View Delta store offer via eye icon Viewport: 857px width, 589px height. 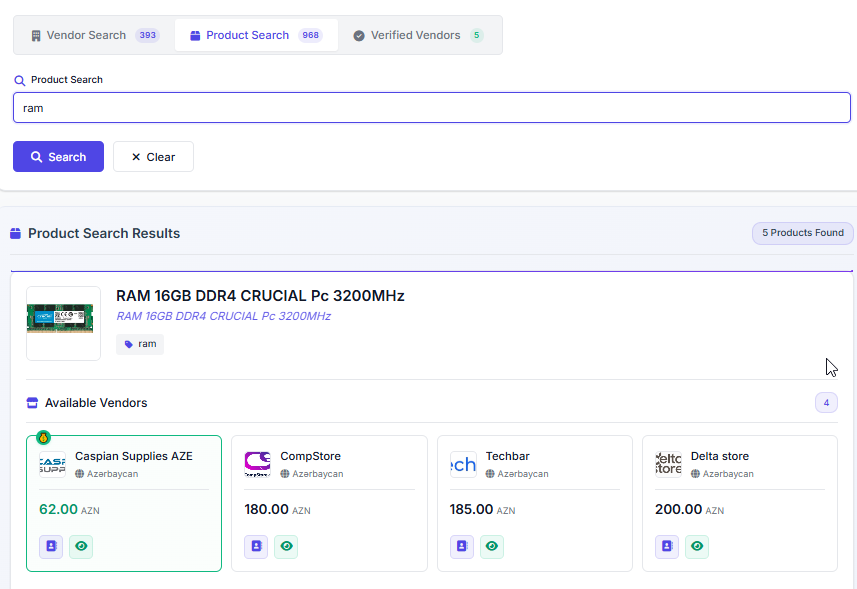tap(697, 546)
